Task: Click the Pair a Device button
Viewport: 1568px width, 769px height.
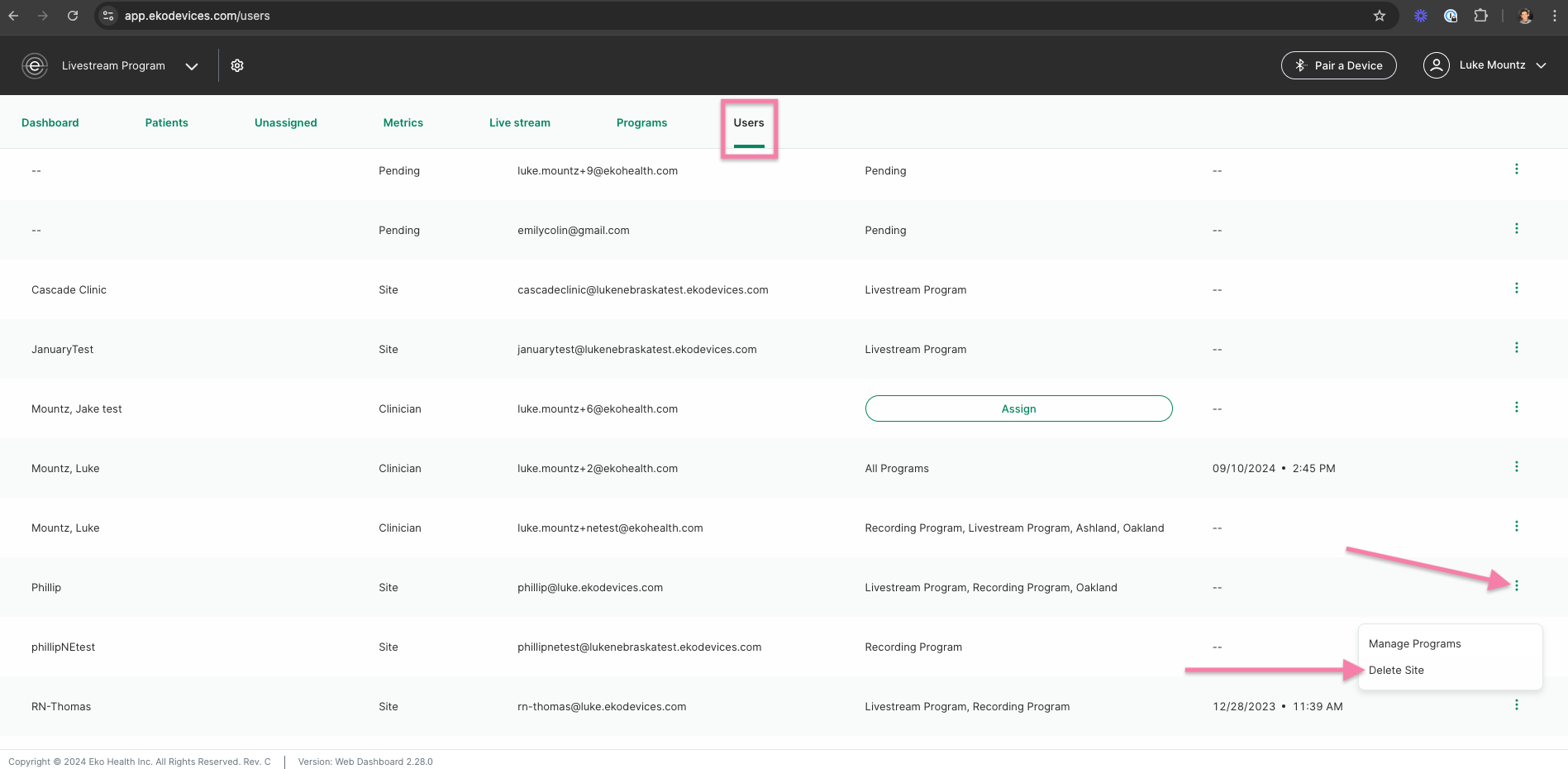Action: point(1339,65)
